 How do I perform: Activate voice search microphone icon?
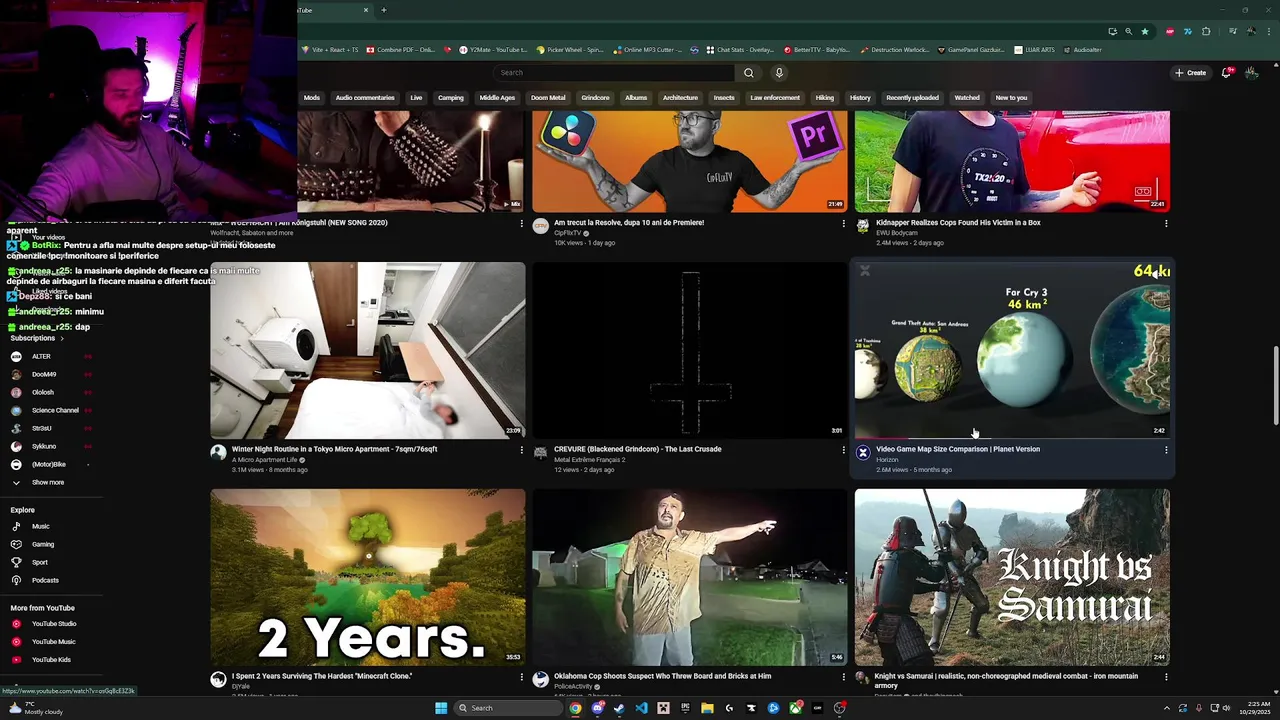779,72
